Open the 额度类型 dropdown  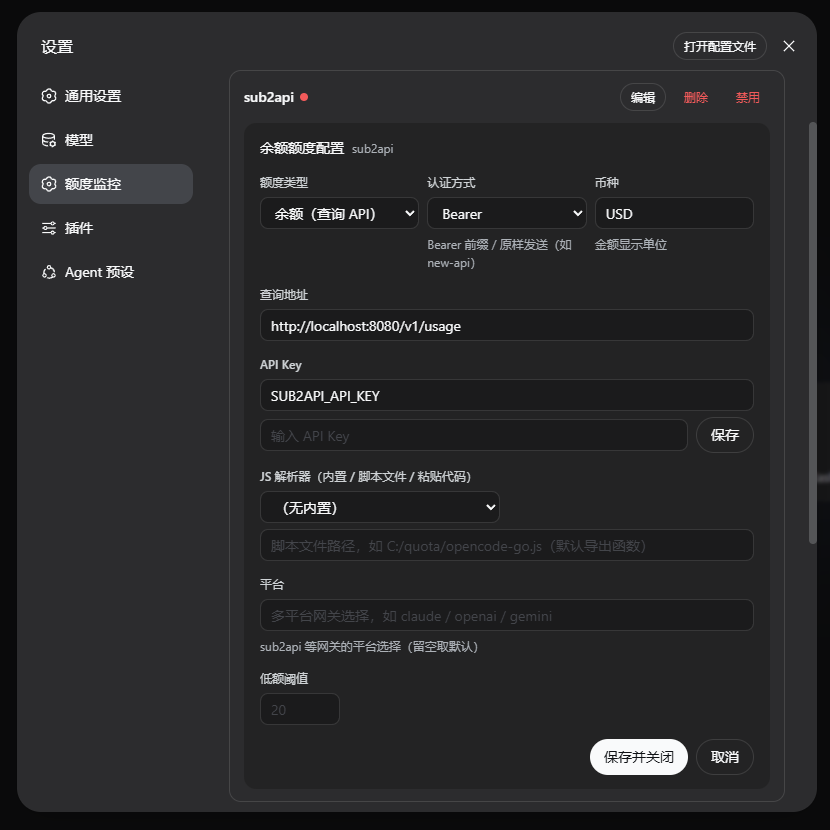(x=339, y=213)
